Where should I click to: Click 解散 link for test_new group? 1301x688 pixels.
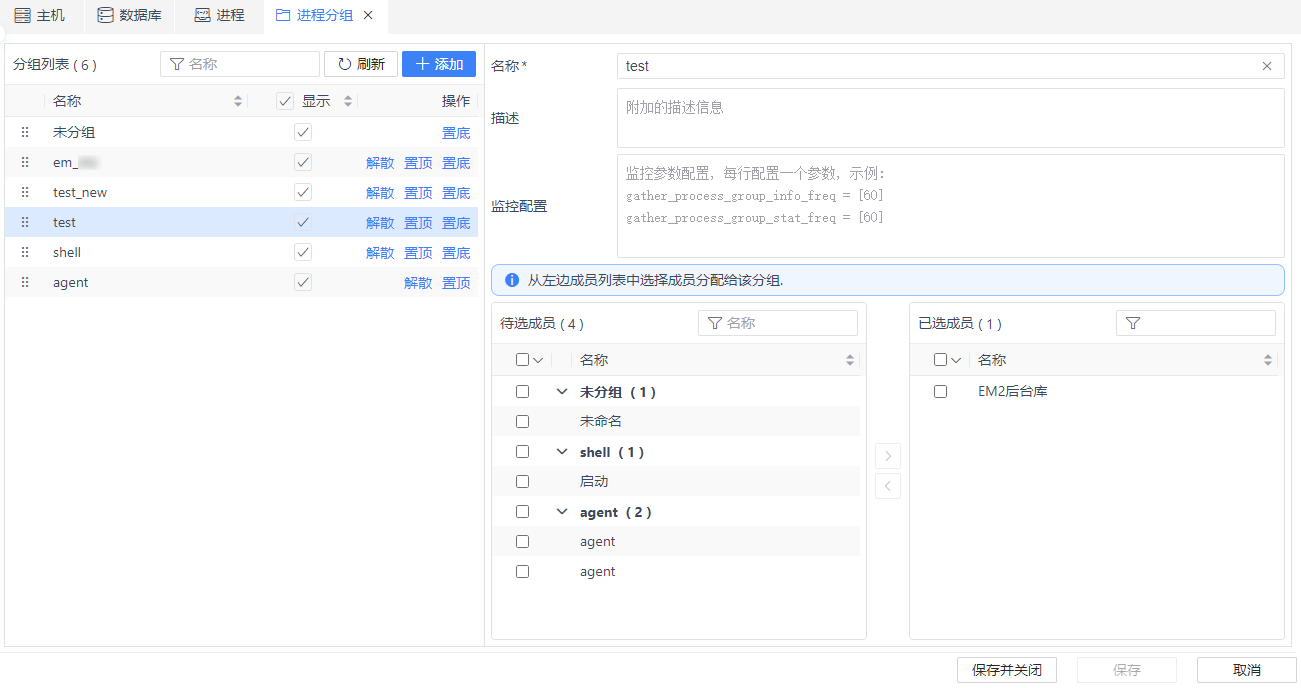click(x=380, y=193)
